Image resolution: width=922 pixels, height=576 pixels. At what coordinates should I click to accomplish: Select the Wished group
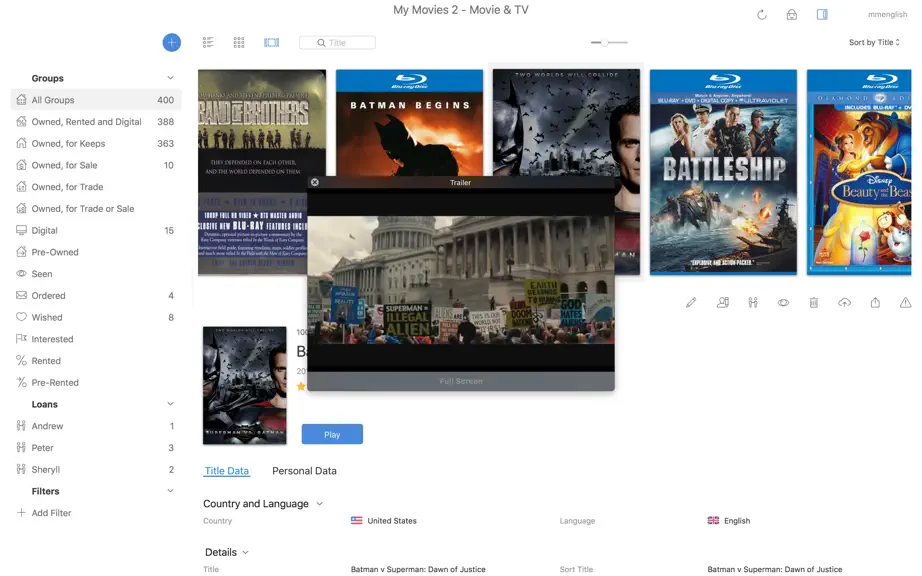(96, 317)
